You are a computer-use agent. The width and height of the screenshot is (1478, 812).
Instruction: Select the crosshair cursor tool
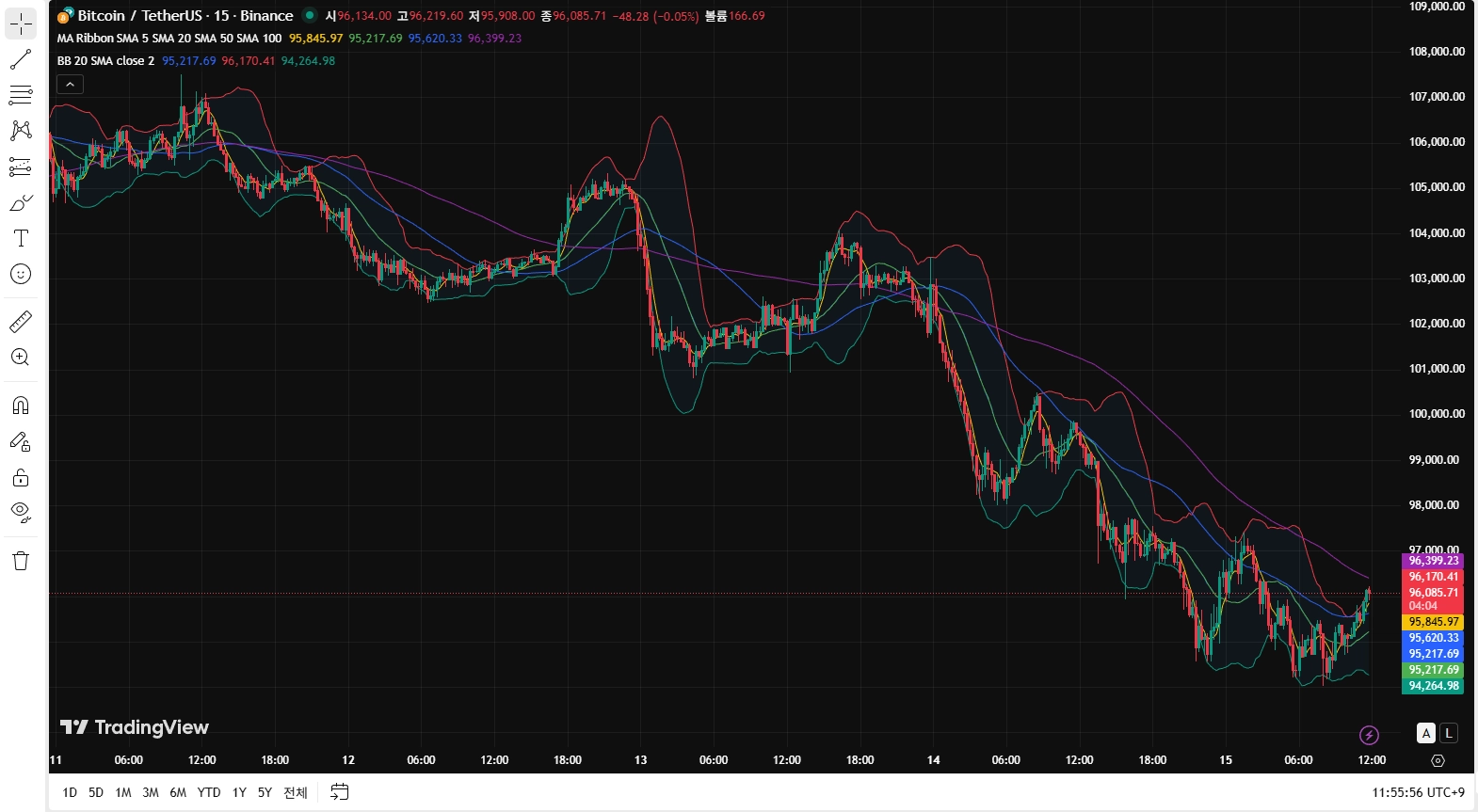(21, 24)
